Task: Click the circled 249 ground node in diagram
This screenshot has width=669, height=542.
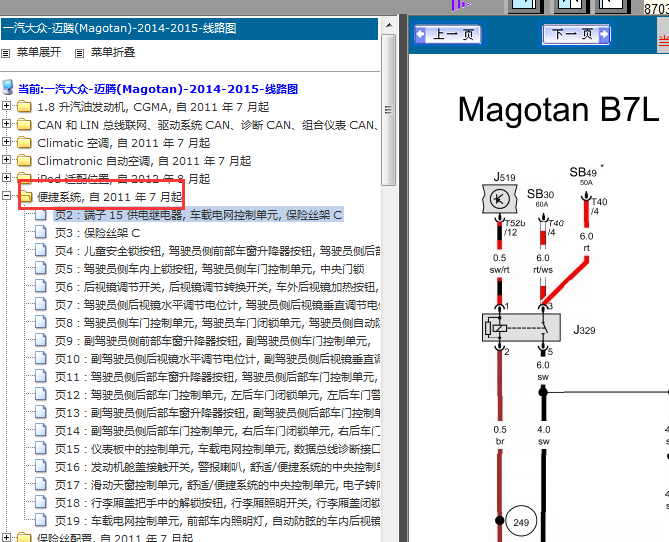Action: pos(521,522)
